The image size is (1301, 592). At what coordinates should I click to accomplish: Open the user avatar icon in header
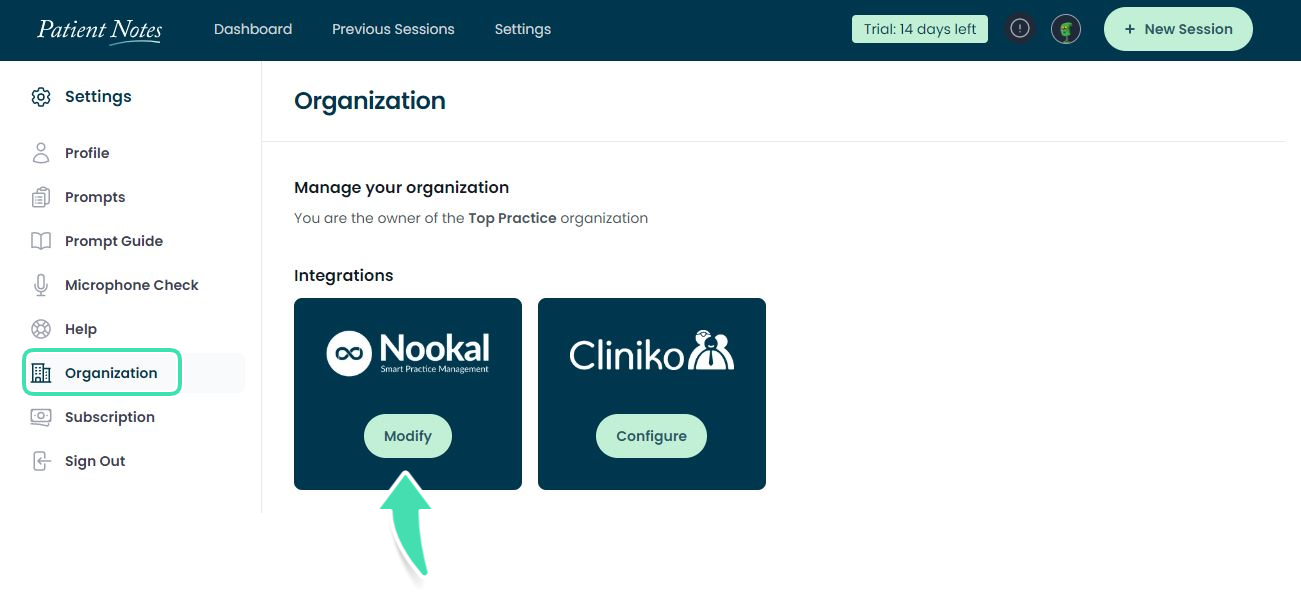(1066, 29)
